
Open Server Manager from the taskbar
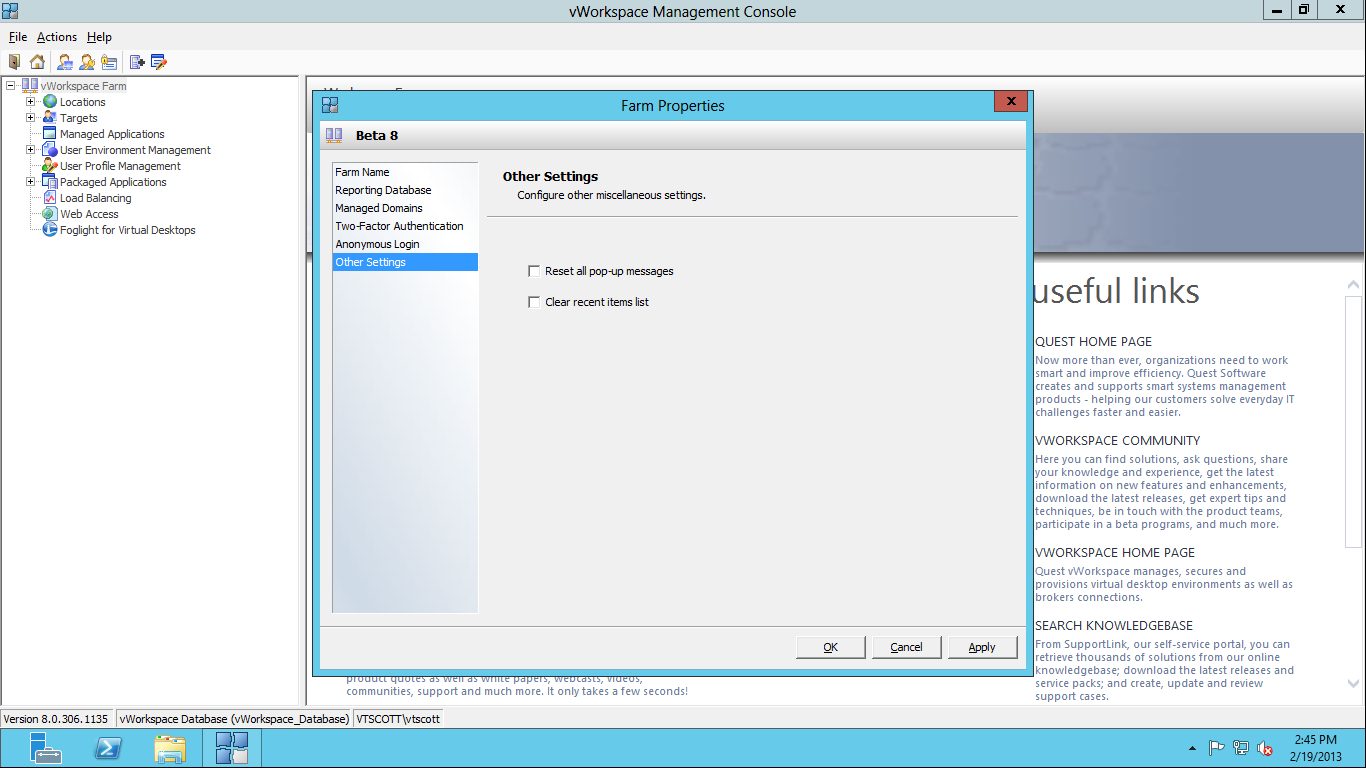pos(45,747)
